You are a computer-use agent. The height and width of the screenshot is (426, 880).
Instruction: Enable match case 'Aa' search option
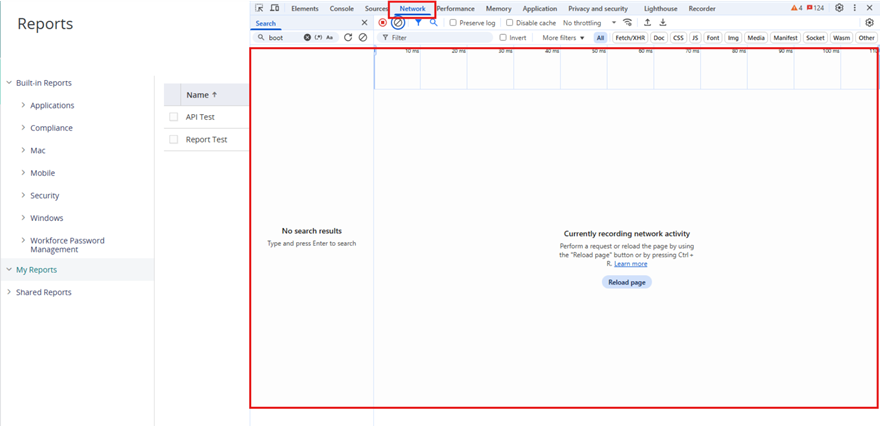pos(329,38)
